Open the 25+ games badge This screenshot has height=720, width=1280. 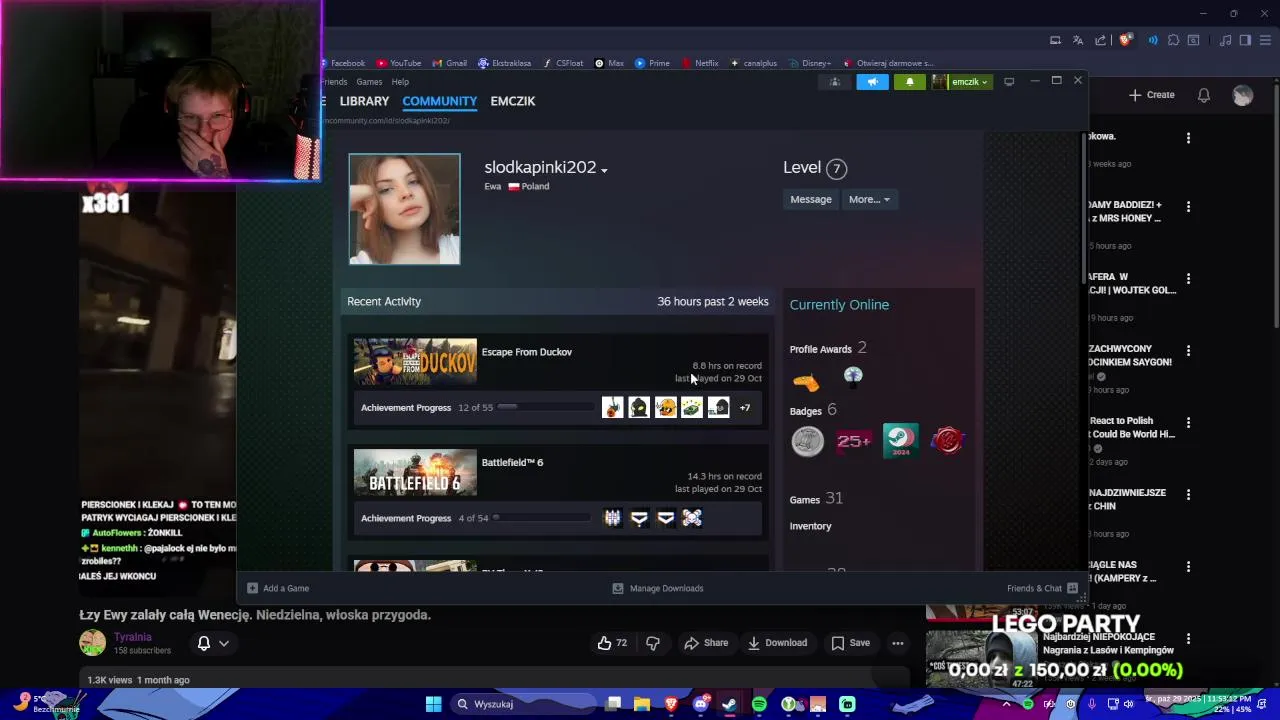854,441
